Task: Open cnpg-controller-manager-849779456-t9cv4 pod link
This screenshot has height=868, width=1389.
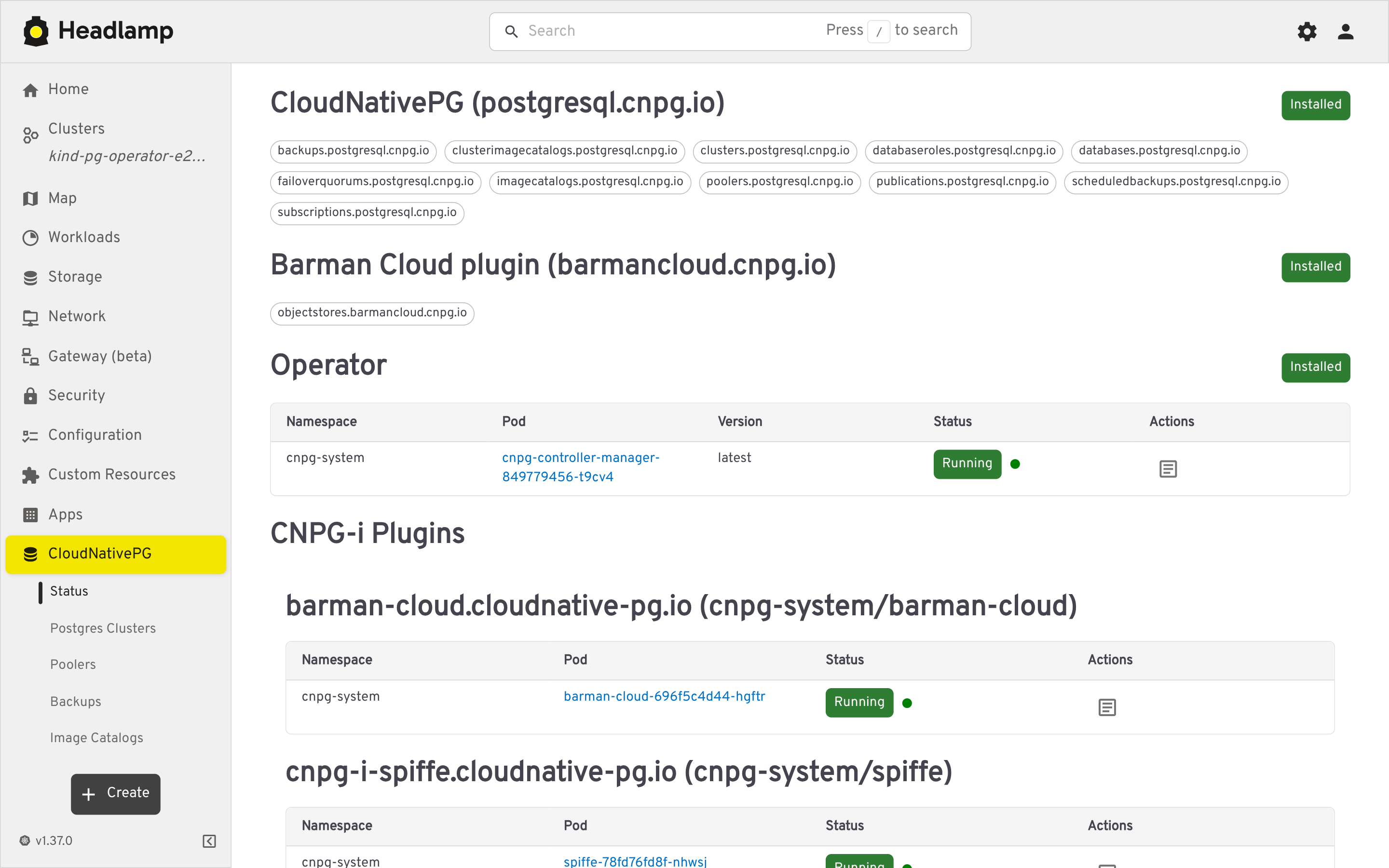Action: pos(581,467)
